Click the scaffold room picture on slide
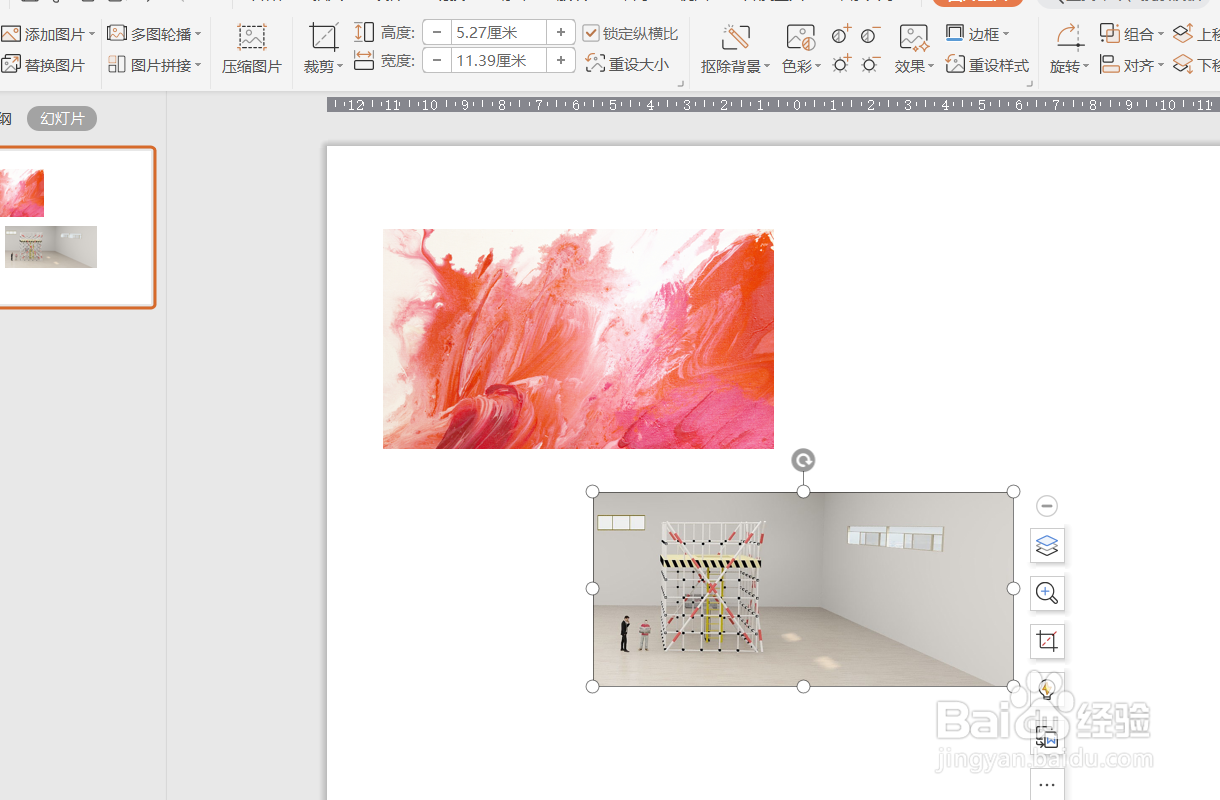Viewport: 1220px width, 800px height. [x=803, y=589]
